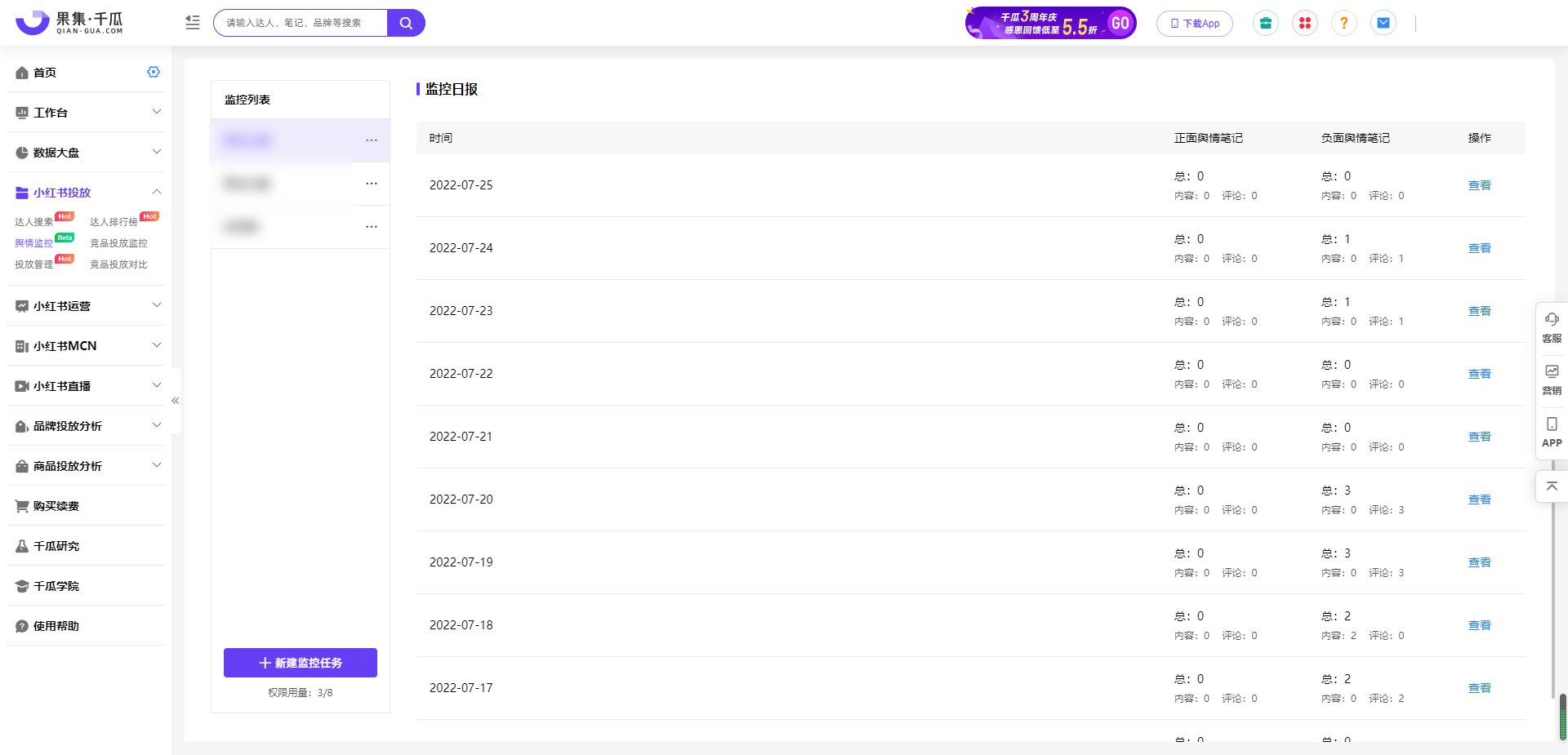Click the back-to-top arrow icon
1568x755 pixels.
pyautogui.click(x=1552, y=486)
